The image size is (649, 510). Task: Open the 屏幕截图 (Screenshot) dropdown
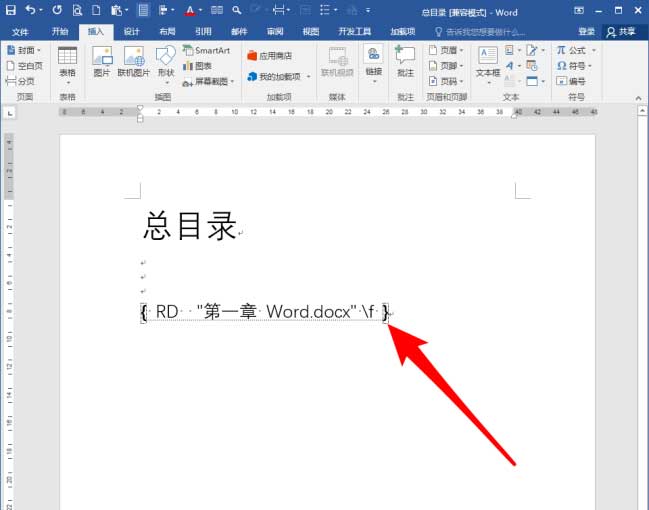(209, 82)
